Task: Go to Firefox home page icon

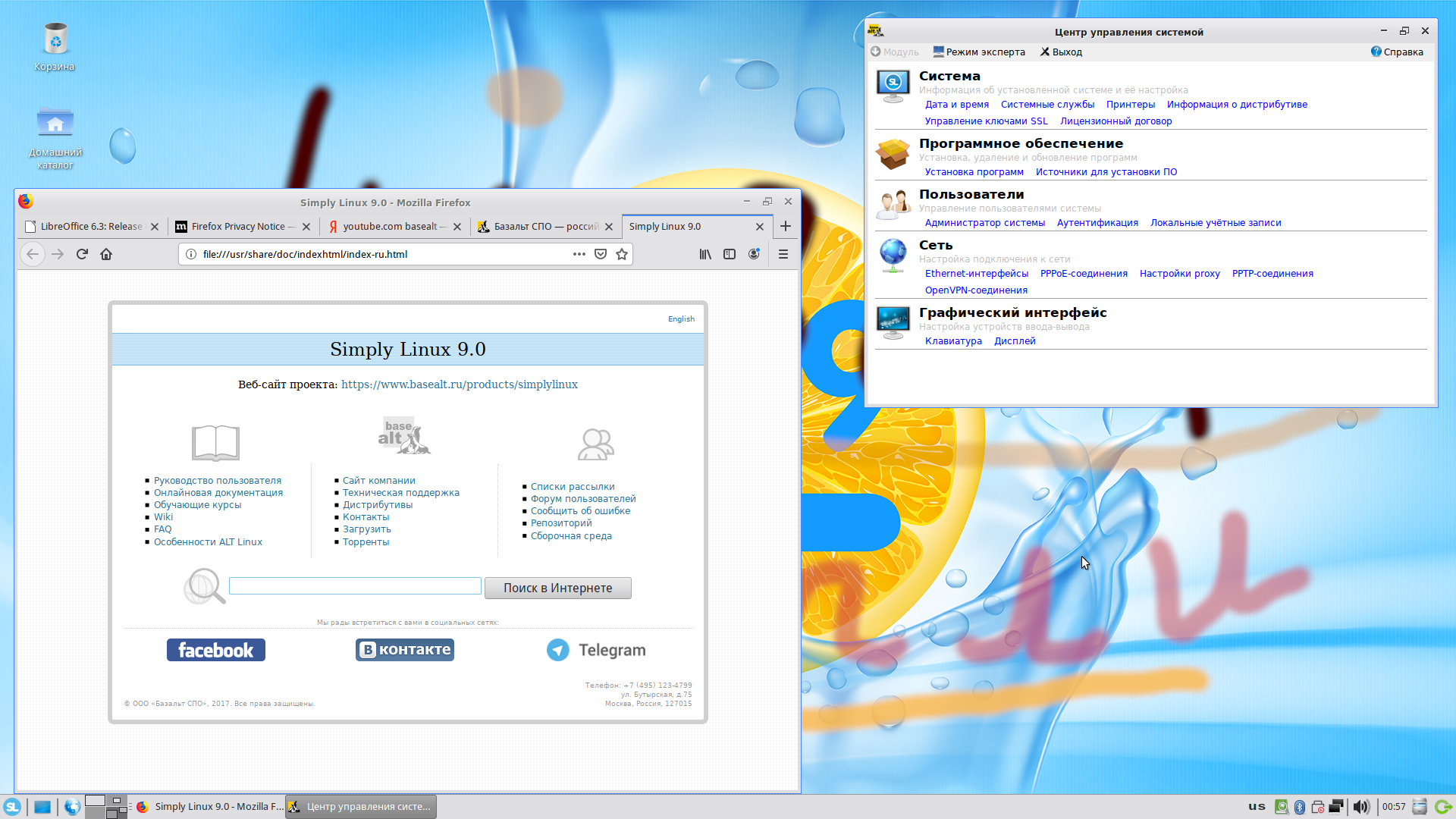Action: (x=106, y=254)
